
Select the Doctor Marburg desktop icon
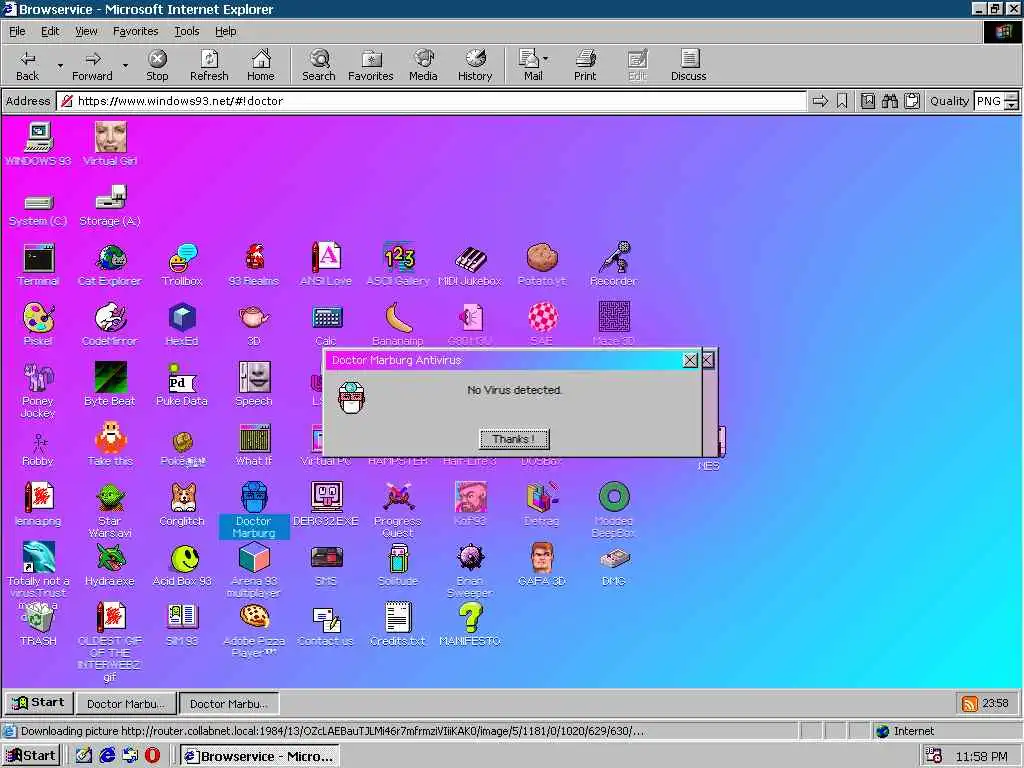point(253,510)
